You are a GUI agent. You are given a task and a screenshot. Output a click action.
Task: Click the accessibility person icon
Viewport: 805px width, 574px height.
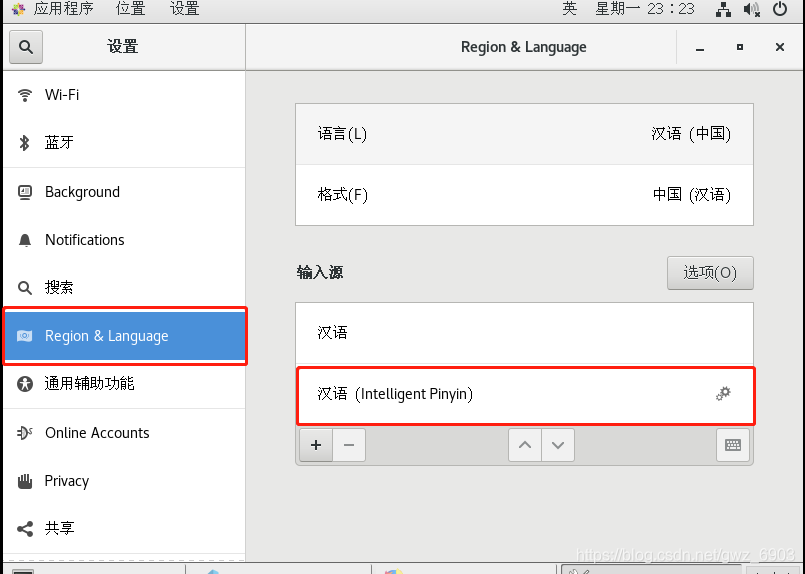click(25, 384)
